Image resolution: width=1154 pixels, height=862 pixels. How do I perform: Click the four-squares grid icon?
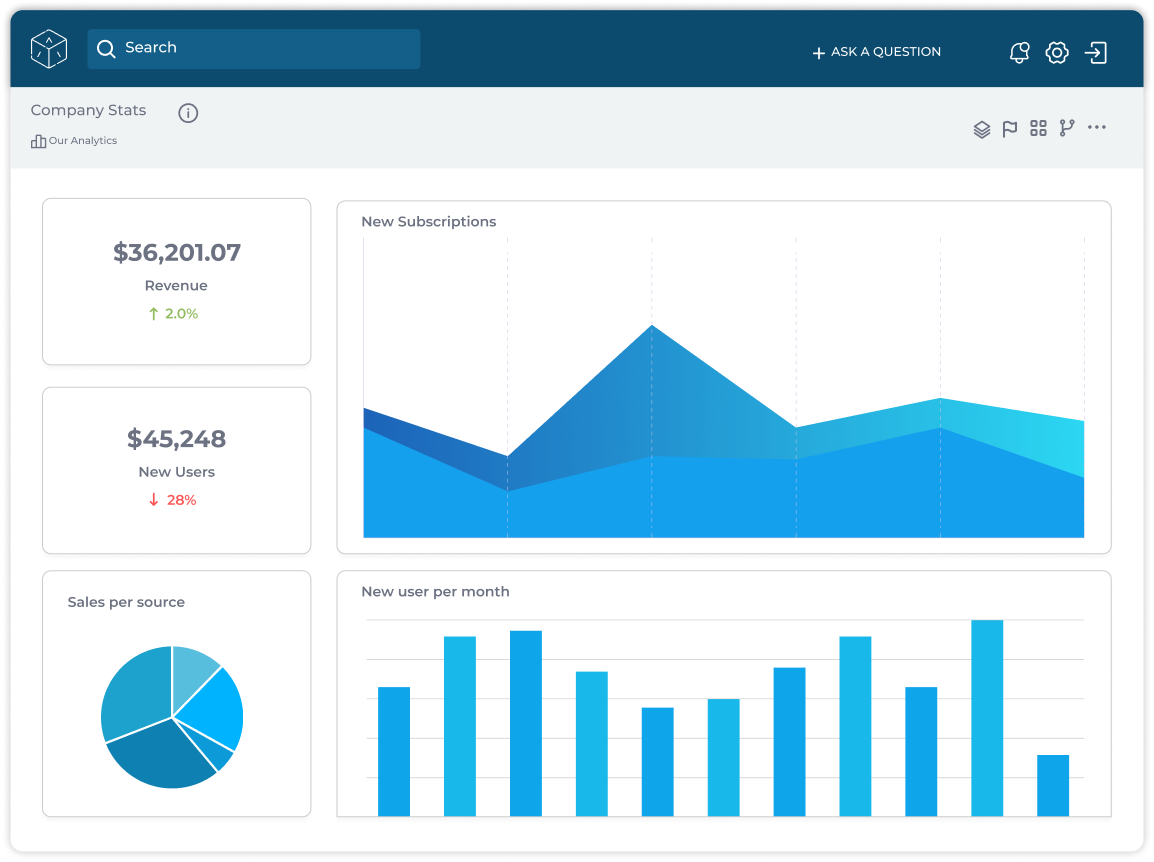point(1038,128)
